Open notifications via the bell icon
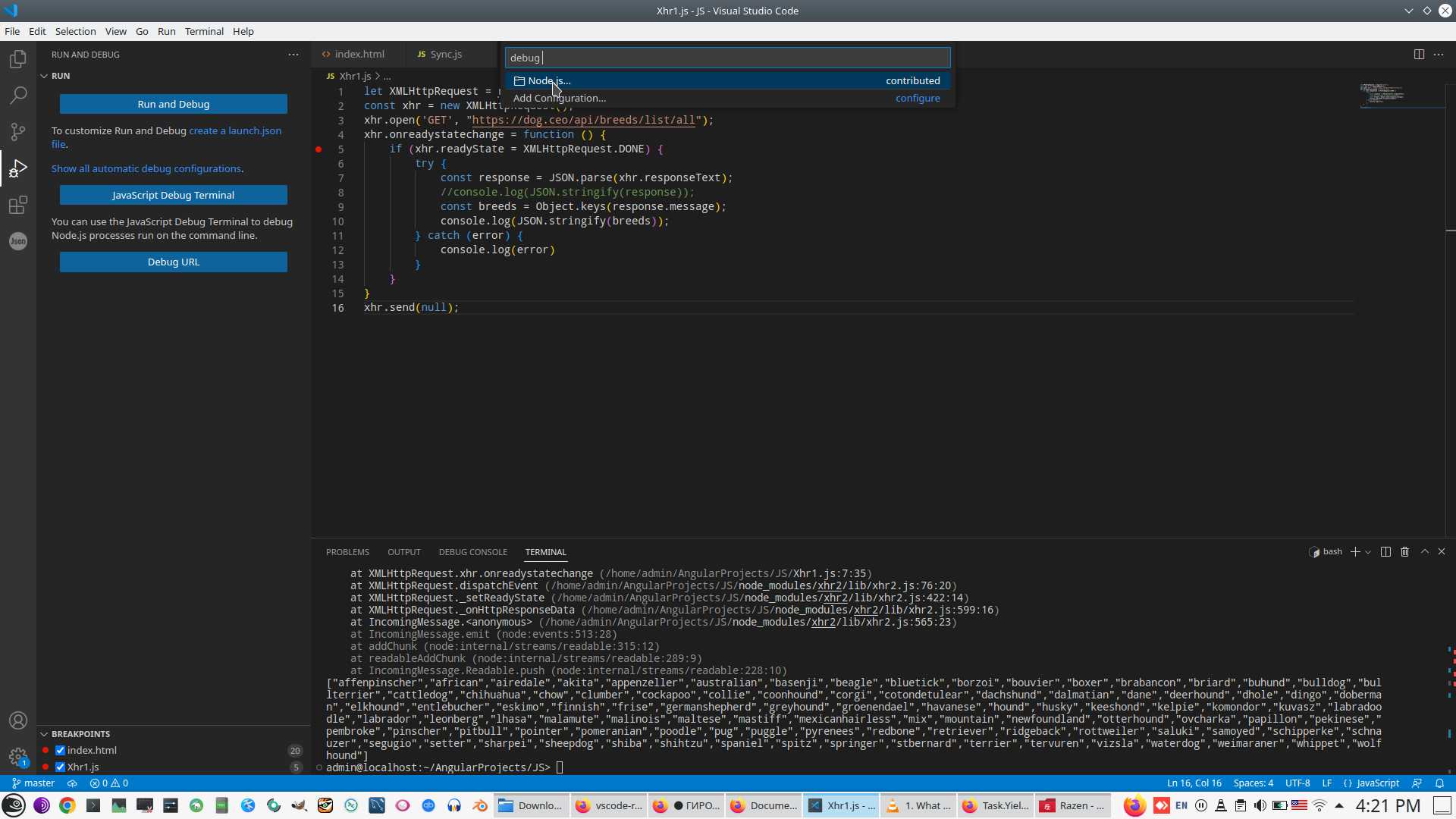Viewport: 1456px width, 819px height. point(1440,783)
